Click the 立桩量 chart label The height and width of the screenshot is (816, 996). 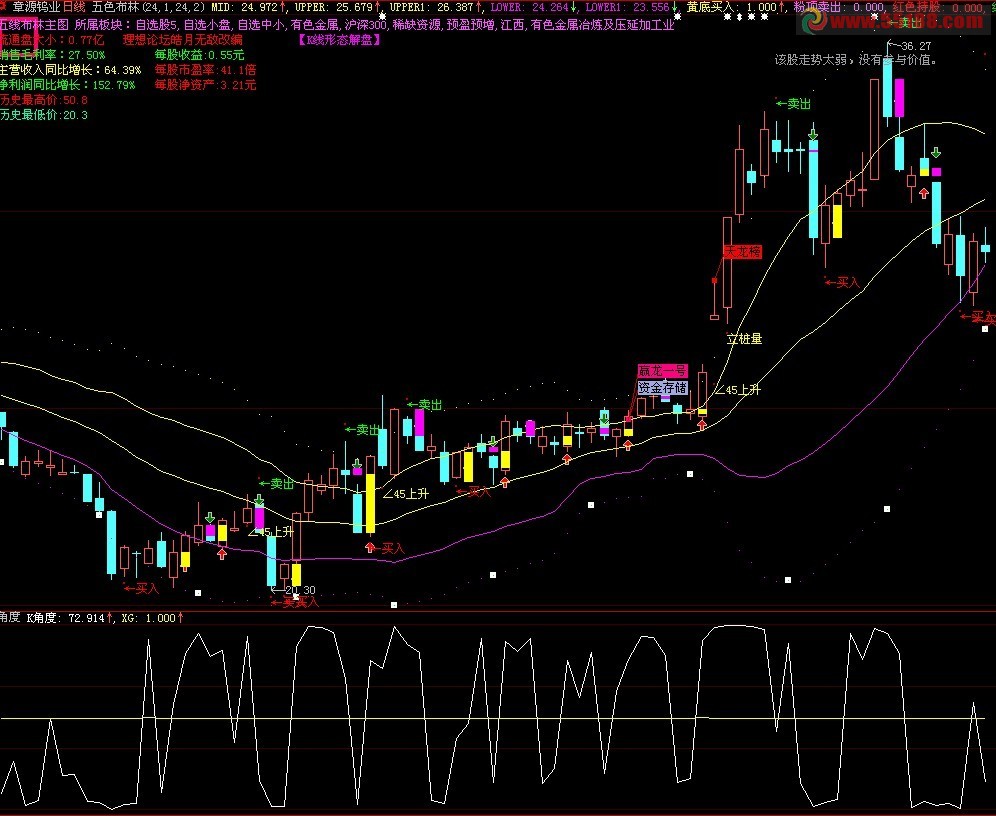click(744, 339)
